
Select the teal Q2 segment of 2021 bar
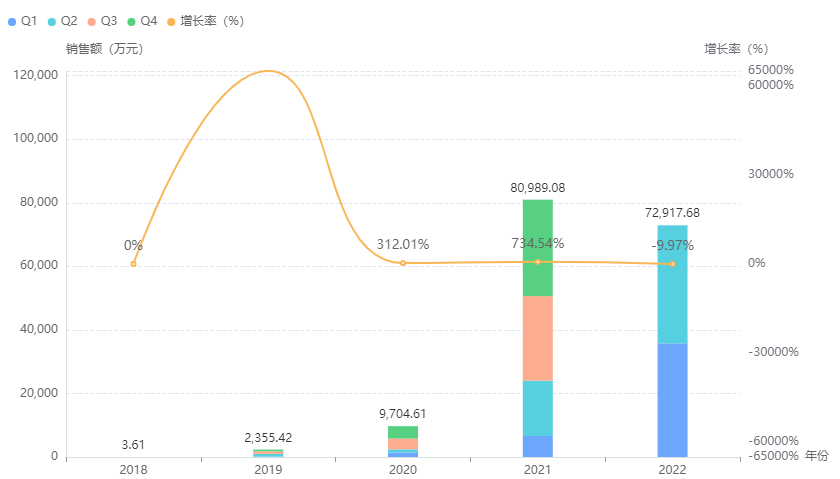[x=538, y=408]
